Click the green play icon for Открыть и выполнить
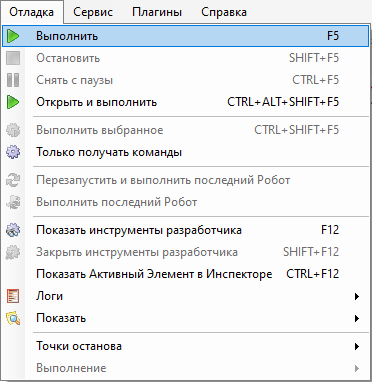Image resolution: width=372 pixels, height=382 pixels. coord(13,102)
